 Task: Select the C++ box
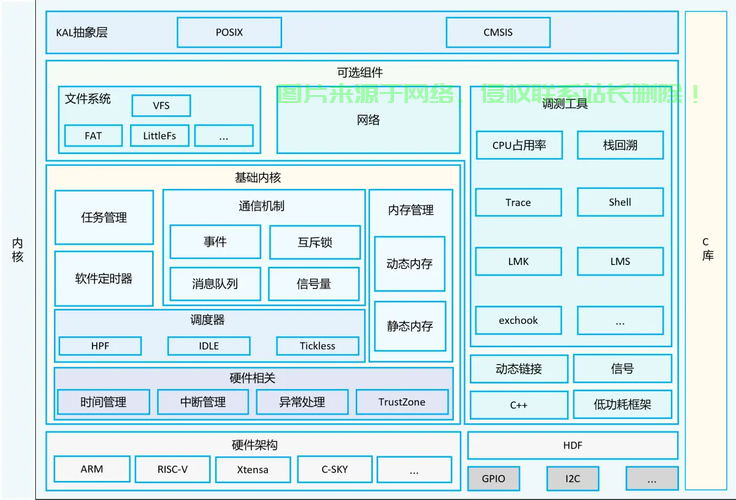[x=519, y=405]
